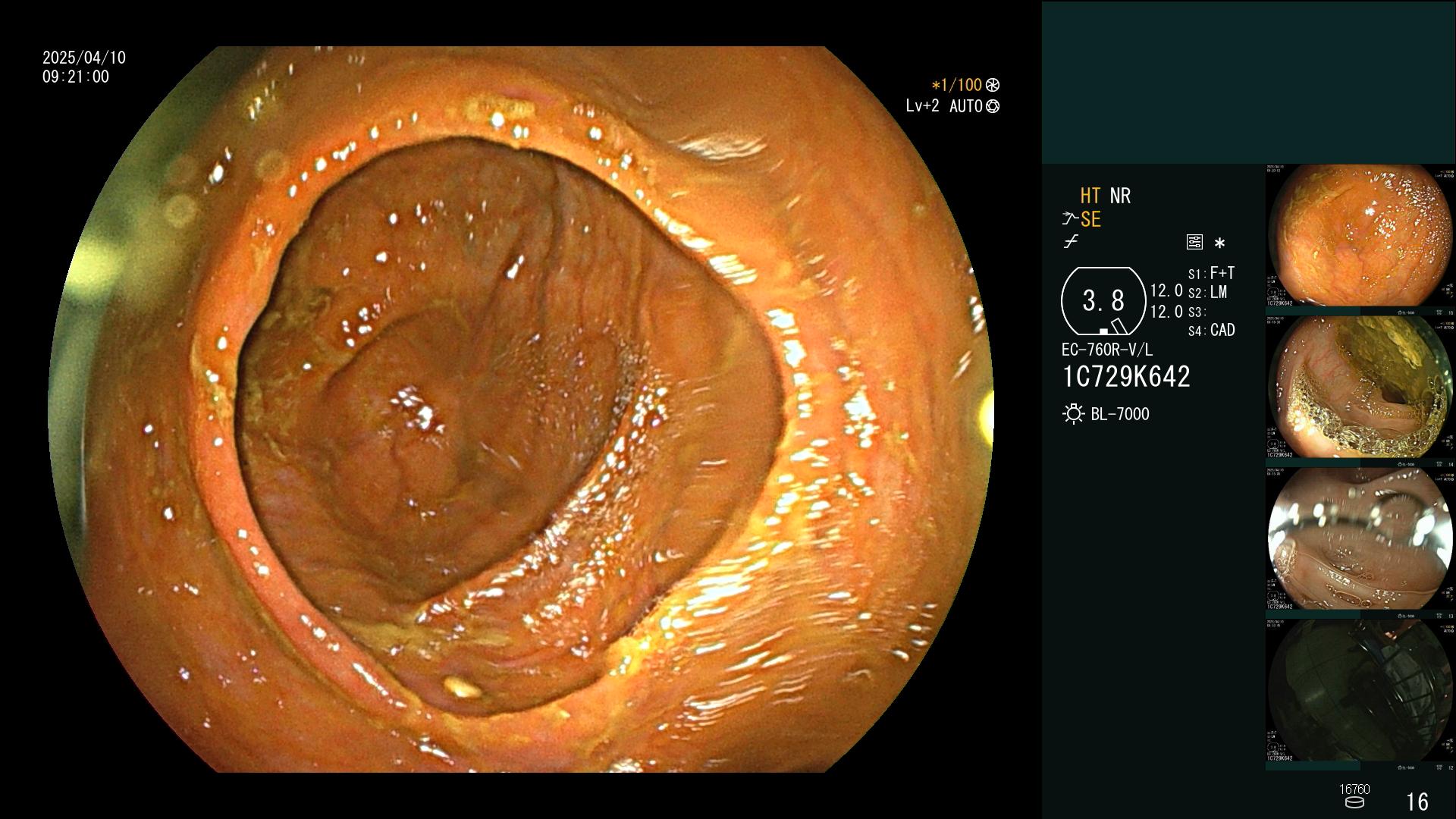The width and height of the screenshot is (1456, 819).
Task: Click the settings sliders icon
Action: tap(1194, 243)
